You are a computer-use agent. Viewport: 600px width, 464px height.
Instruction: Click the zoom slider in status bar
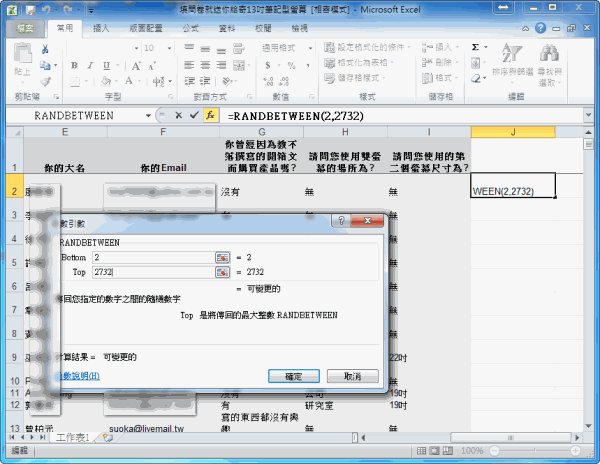click(535, 451)
